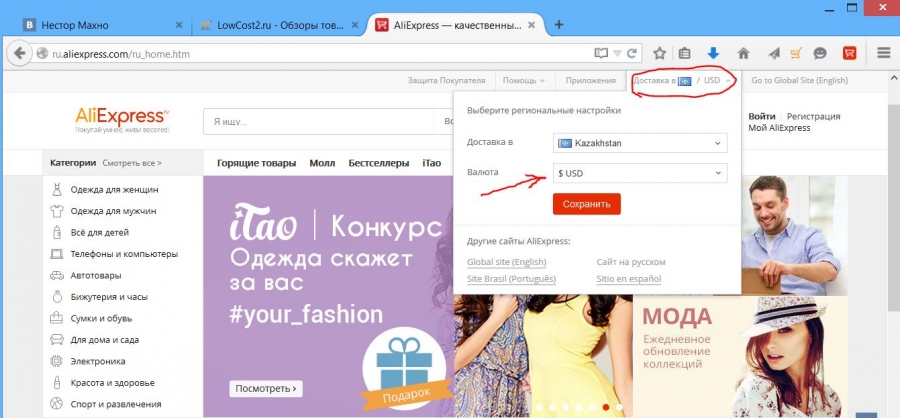Click the lipstick icon for Красота и здоровье
This screenshot has width=900, height=418.
(56, 383)
